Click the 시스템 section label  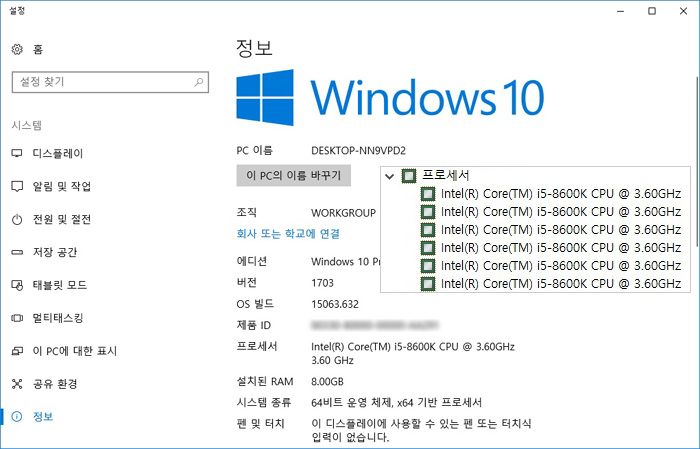pos(27,125)
